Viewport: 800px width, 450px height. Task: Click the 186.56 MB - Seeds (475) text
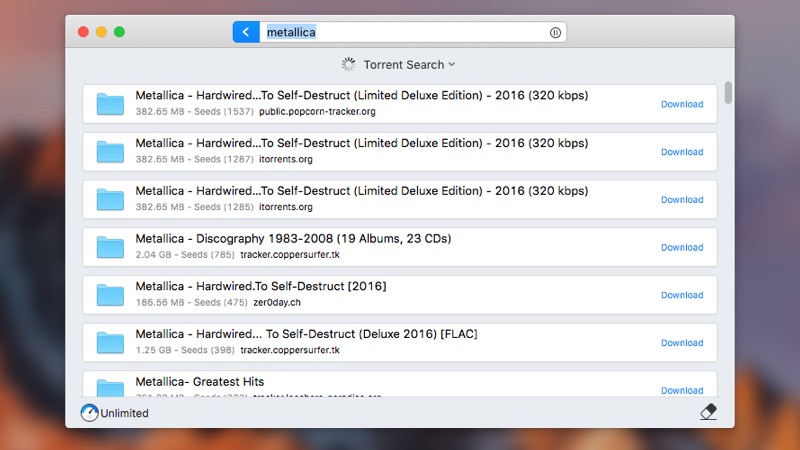tap(191, 302)
